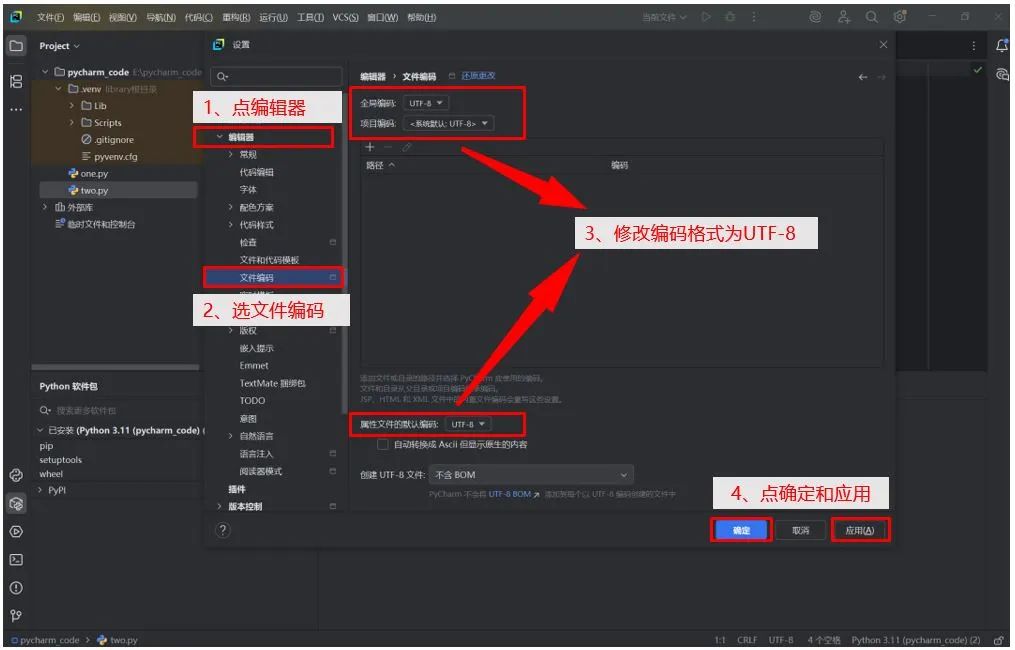
Task: Click the Apply button
Action: [861, 532]
